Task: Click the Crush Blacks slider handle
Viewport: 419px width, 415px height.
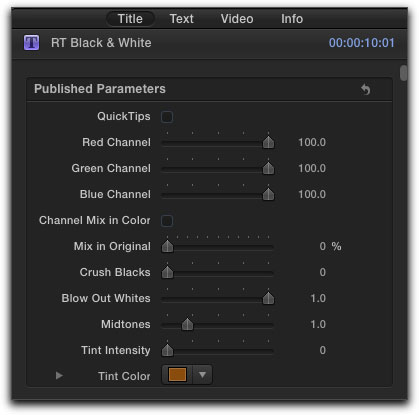Action: point(167,272)
